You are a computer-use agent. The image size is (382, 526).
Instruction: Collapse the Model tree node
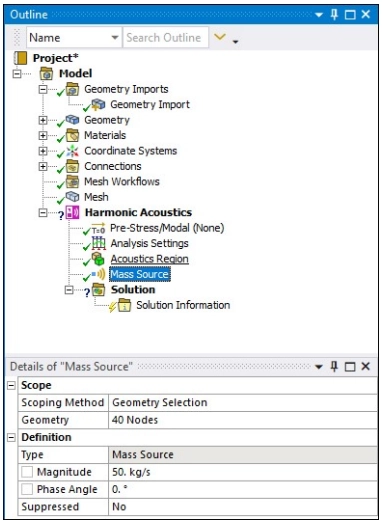click(x=17, y=74)
